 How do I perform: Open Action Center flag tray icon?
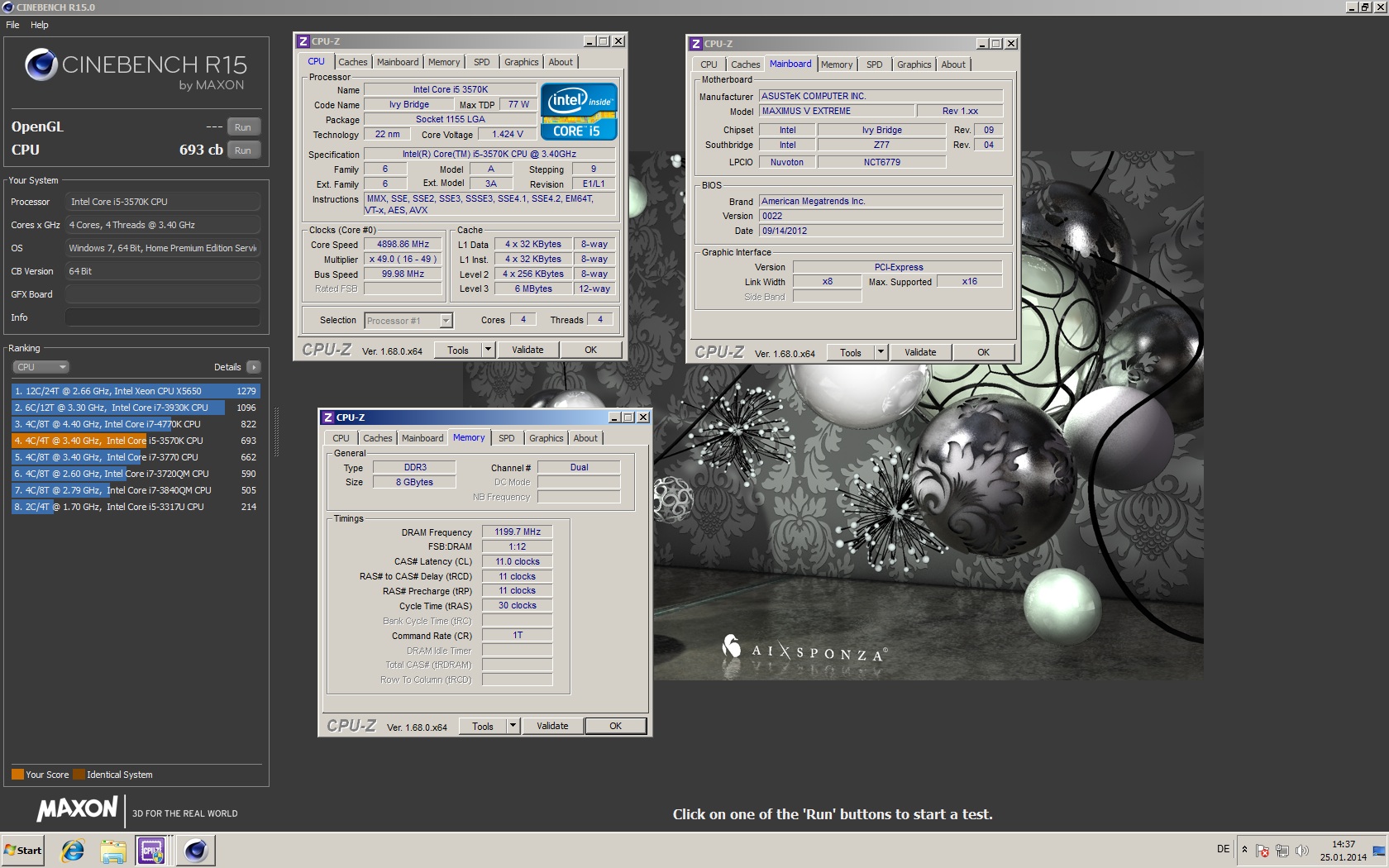(x=1263, y=851)
